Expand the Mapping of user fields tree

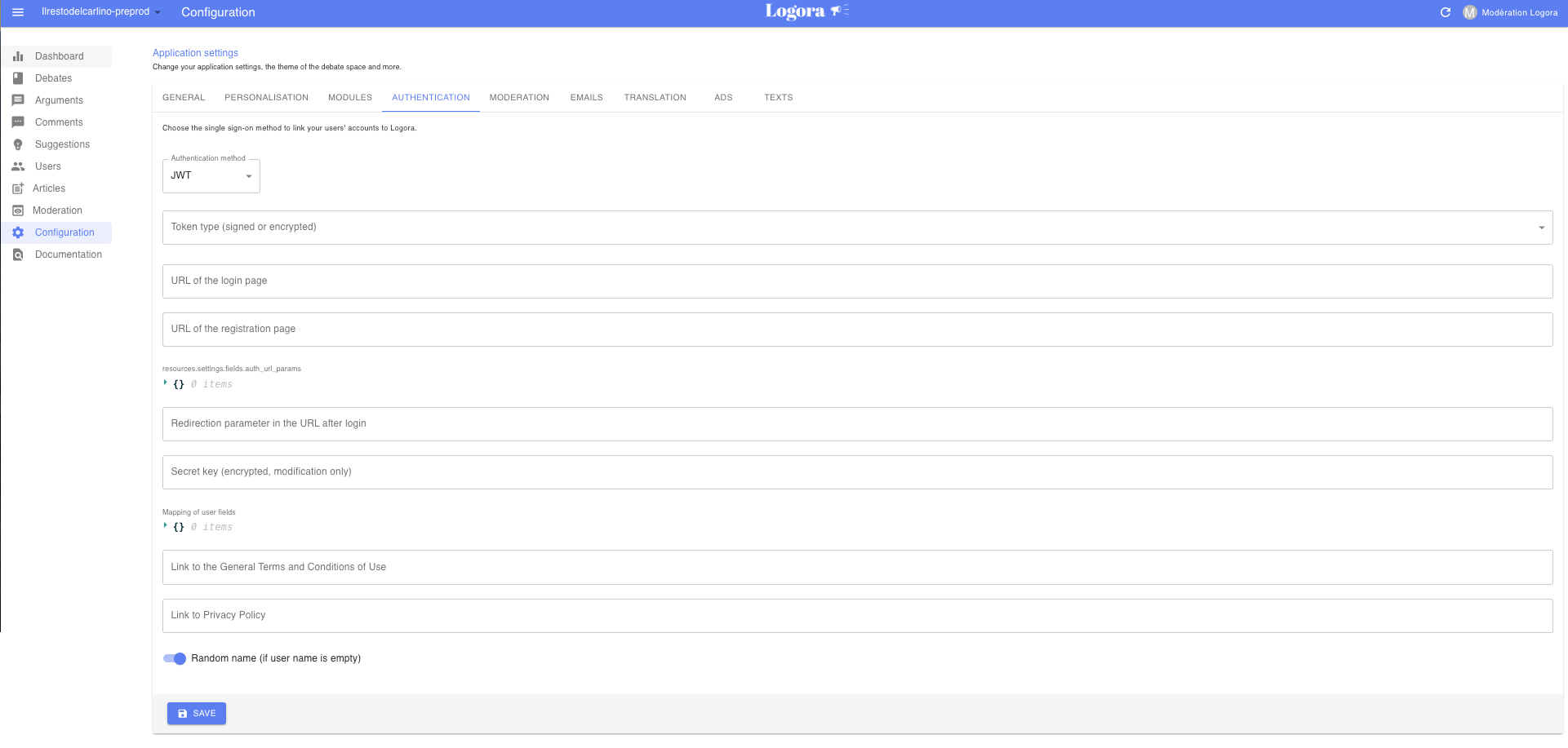click(x=166, y=526)
